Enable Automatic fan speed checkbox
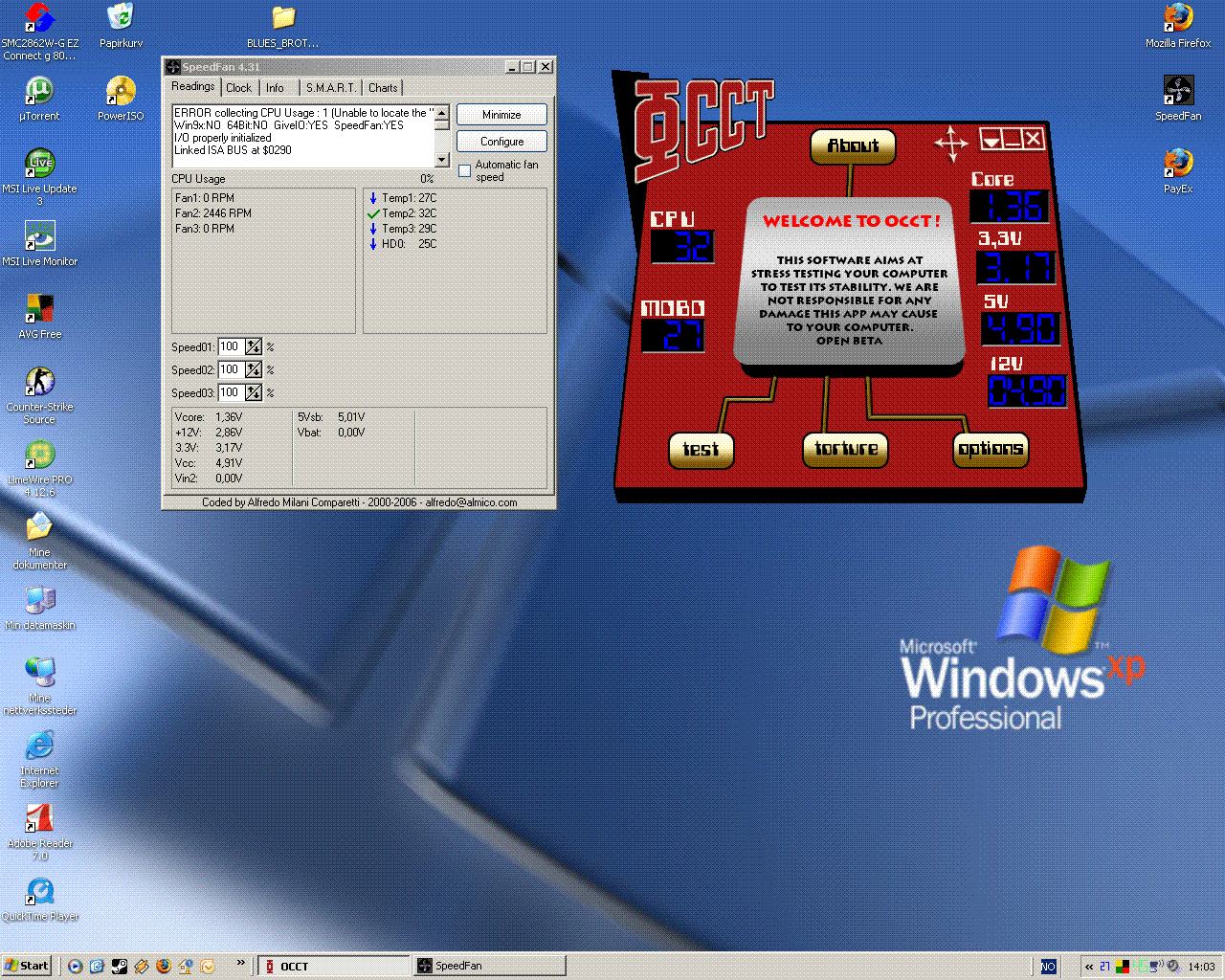 click(465, 171)
